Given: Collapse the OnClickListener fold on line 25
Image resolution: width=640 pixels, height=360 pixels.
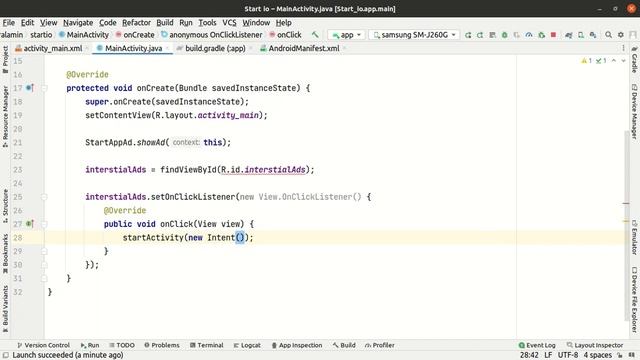Looking at the screenshot, I should (x=44, y=197).
